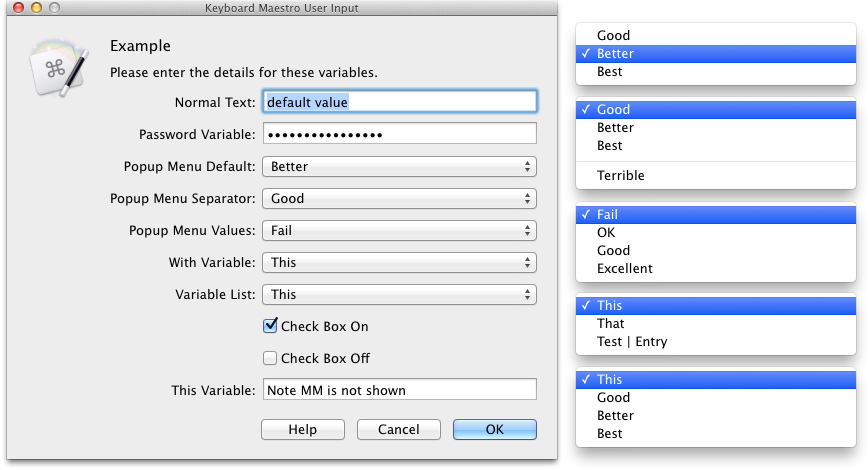868x470 pixels.
Task: Choose the Test | Entry menu item
Action: coord(716,342)
